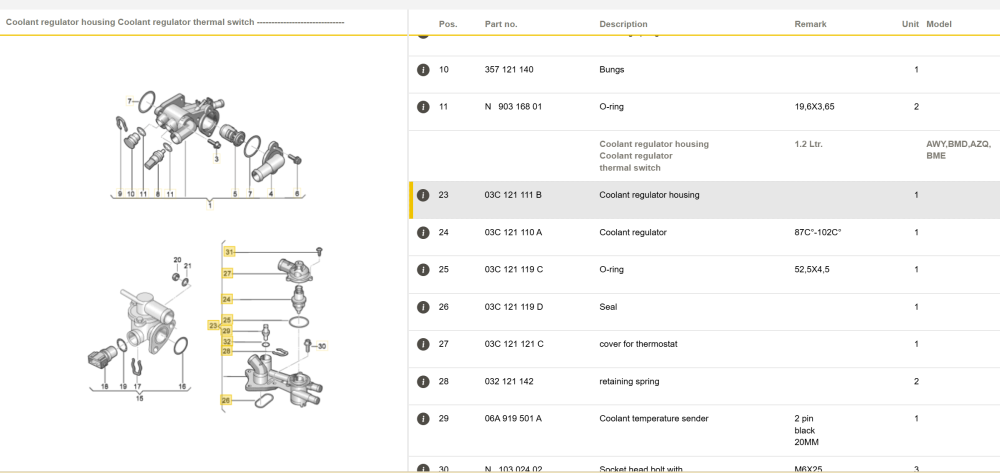The height and width of the screenshot is (473, 1000).
Task: Select the Pos. column header
Action: click(448, 24)
